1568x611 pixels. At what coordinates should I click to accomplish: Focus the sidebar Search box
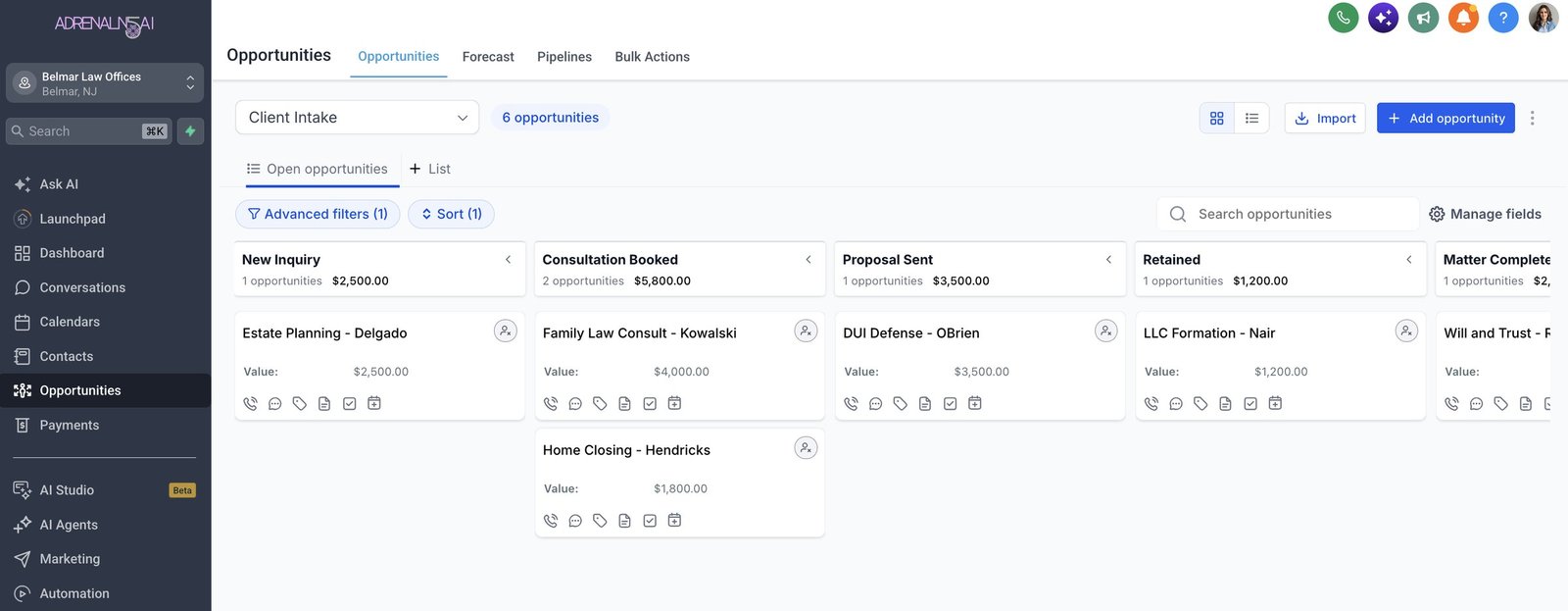pos(89,130)
